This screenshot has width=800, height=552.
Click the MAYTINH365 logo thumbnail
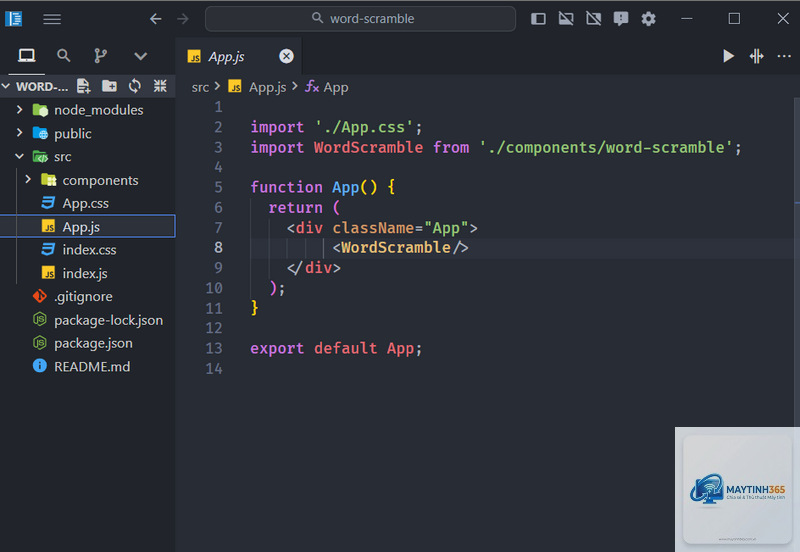737,489
